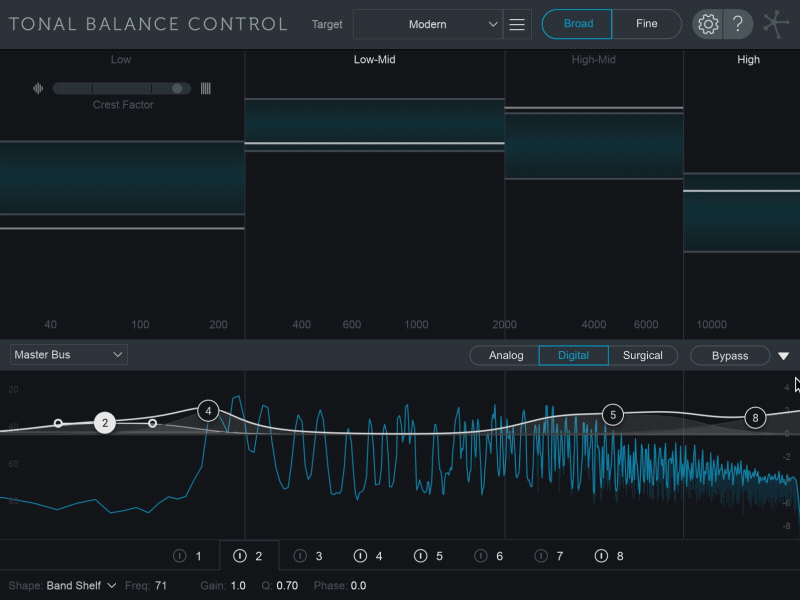Toggle power for EQ band 8
The image size is (800, 600).
[601, 556]
